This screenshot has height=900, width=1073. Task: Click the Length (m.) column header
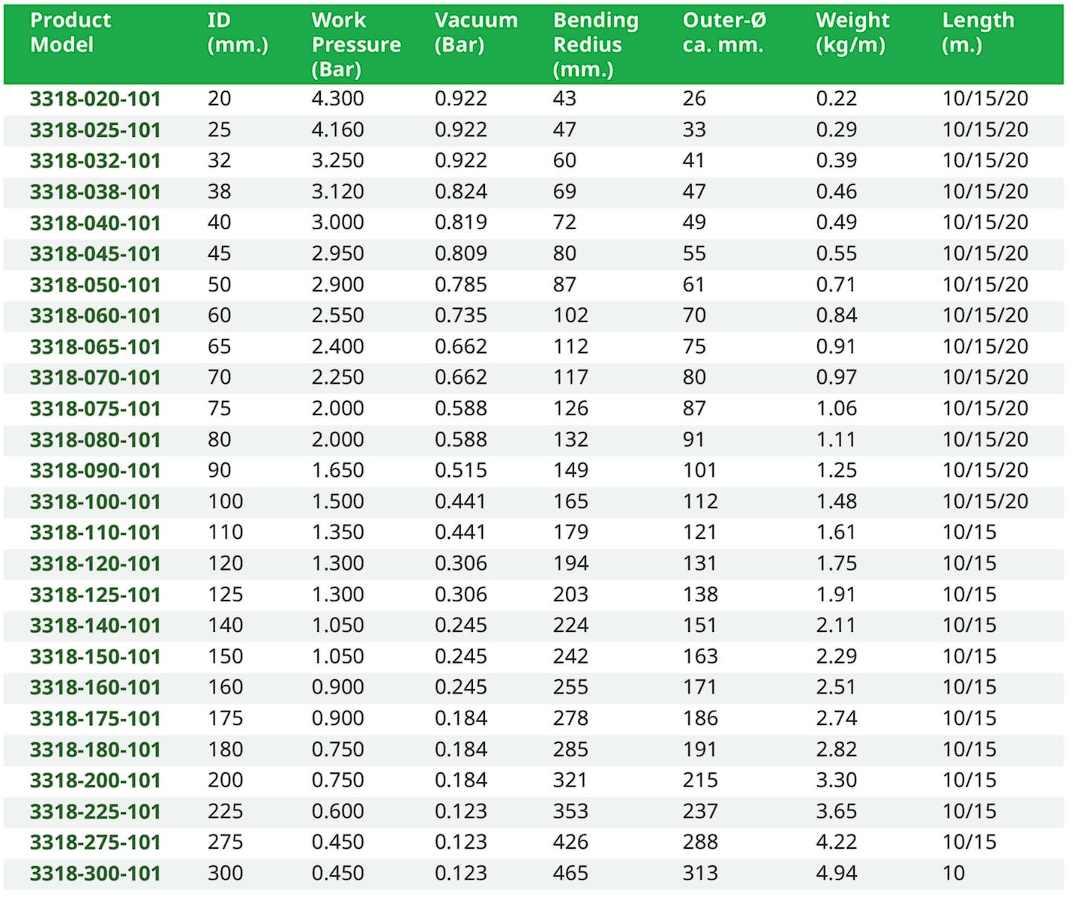[x=977, y=32]
